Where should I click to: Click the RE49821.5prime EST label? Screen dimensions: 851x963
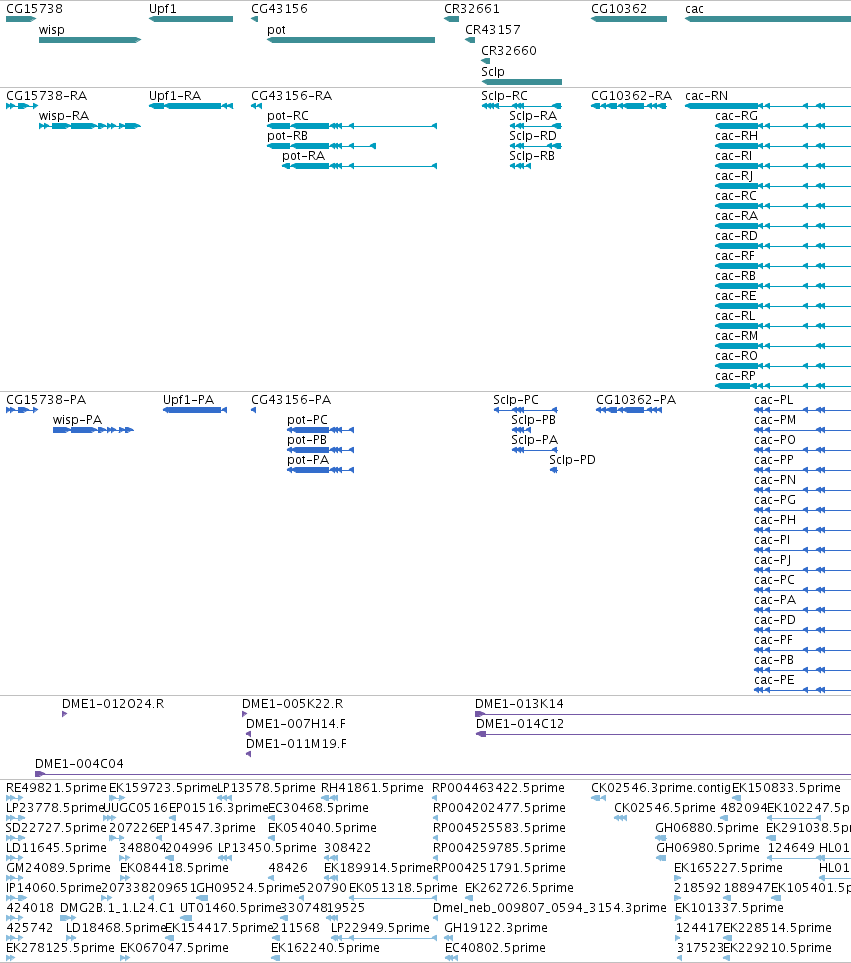56,788
